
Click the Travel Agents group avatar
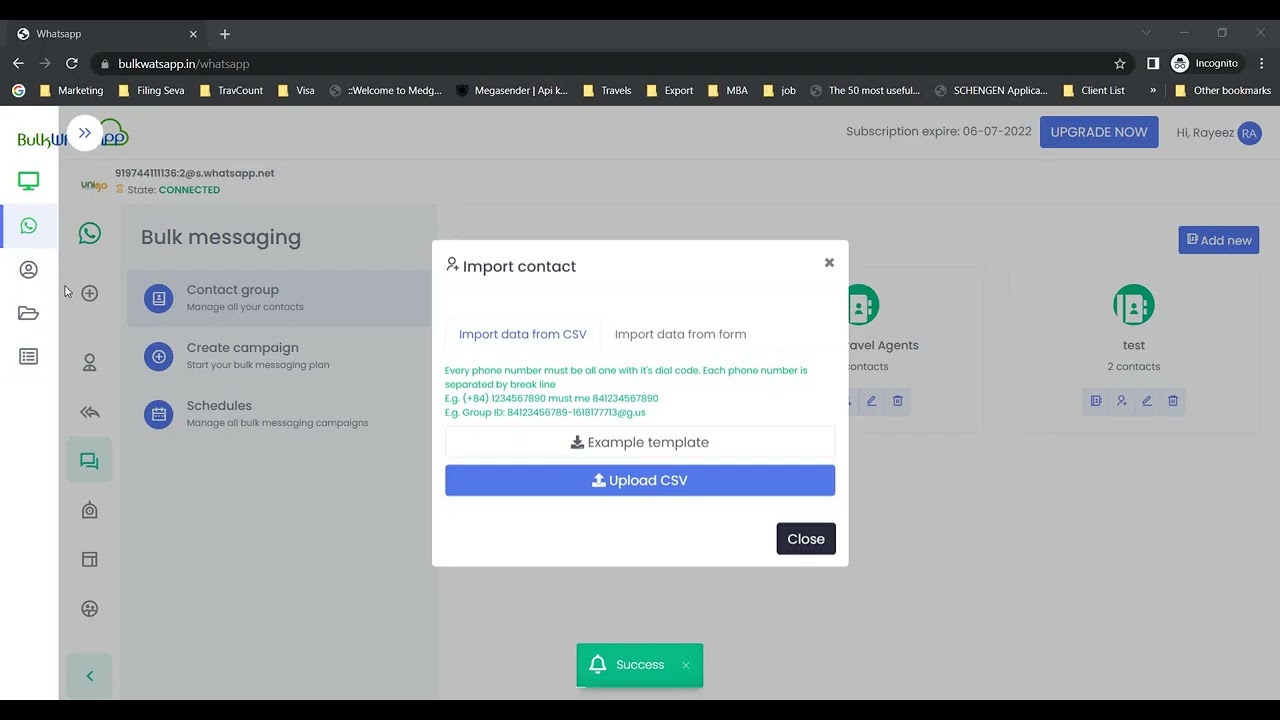click(863, 305)
